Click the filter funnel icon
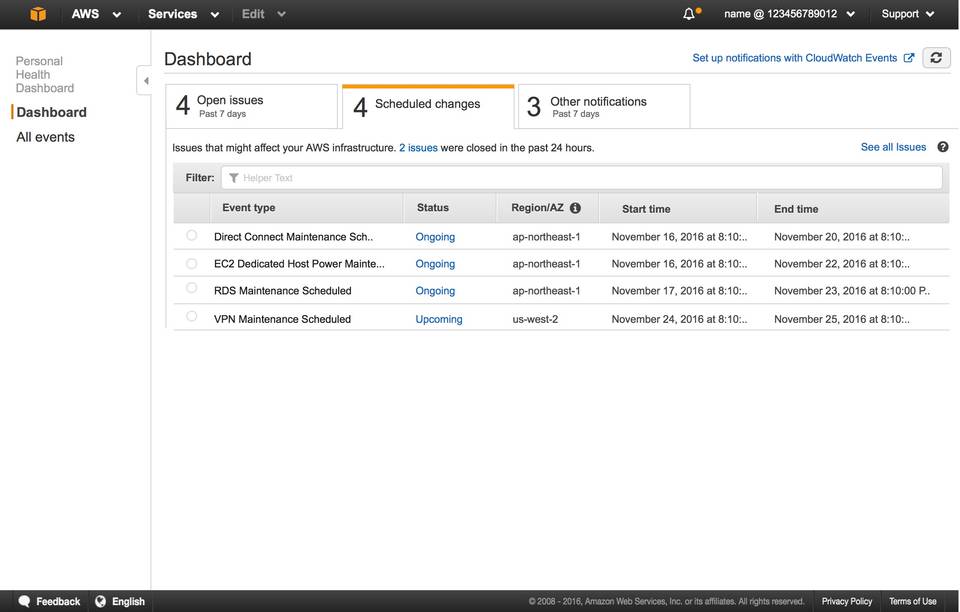The height and width of the screenshot is (612, 960). point(234,177)
